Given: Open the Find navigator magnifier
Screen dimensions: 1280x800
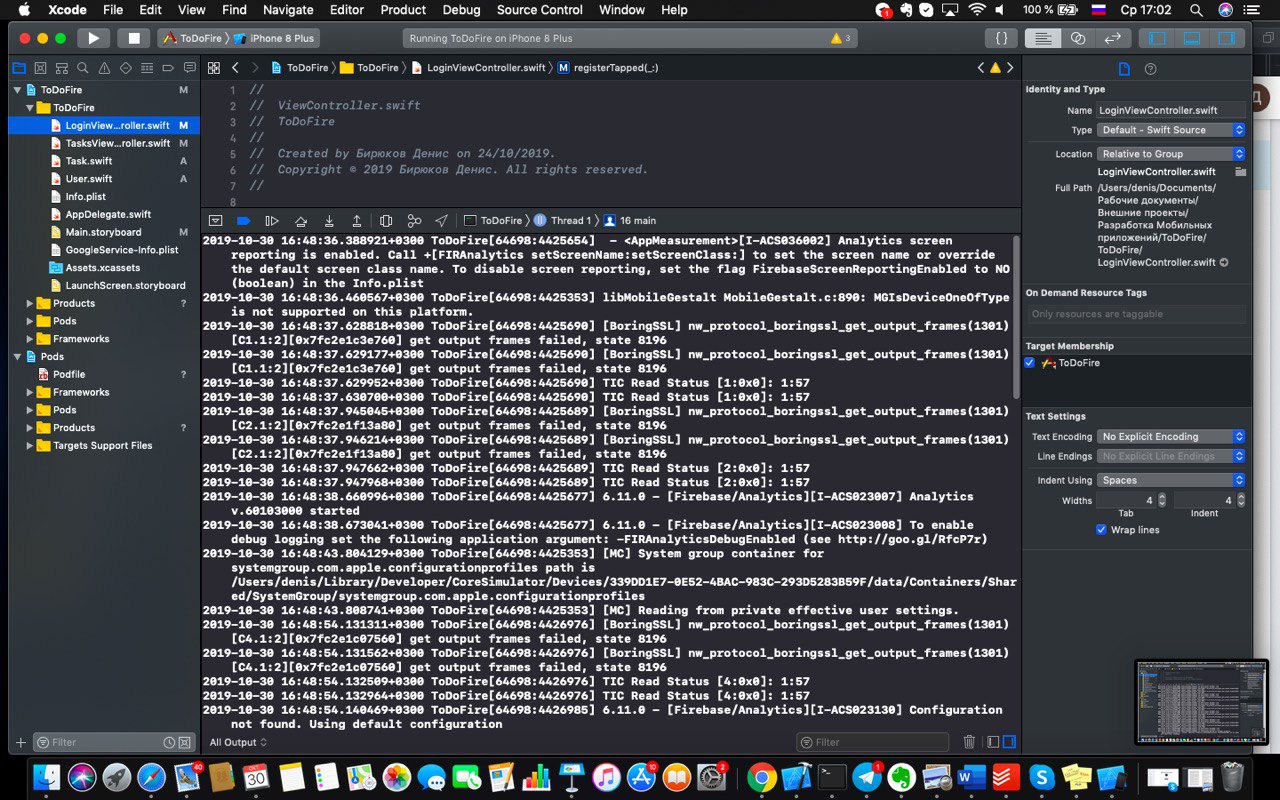Looking at the screenshot, I should coord(82,68).
